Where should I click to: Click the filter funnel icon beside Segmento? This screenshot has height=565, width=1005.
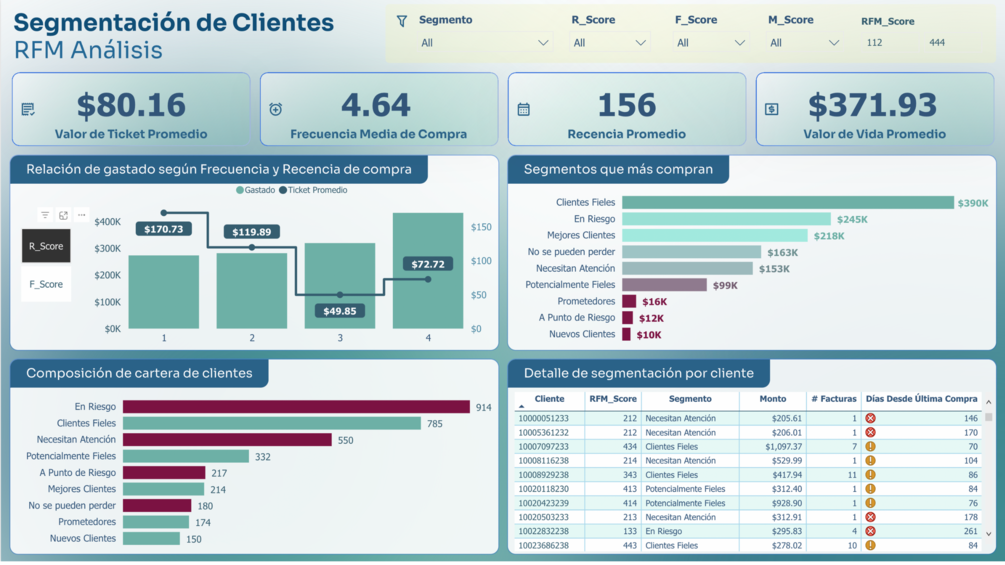[x=402, y=21]
